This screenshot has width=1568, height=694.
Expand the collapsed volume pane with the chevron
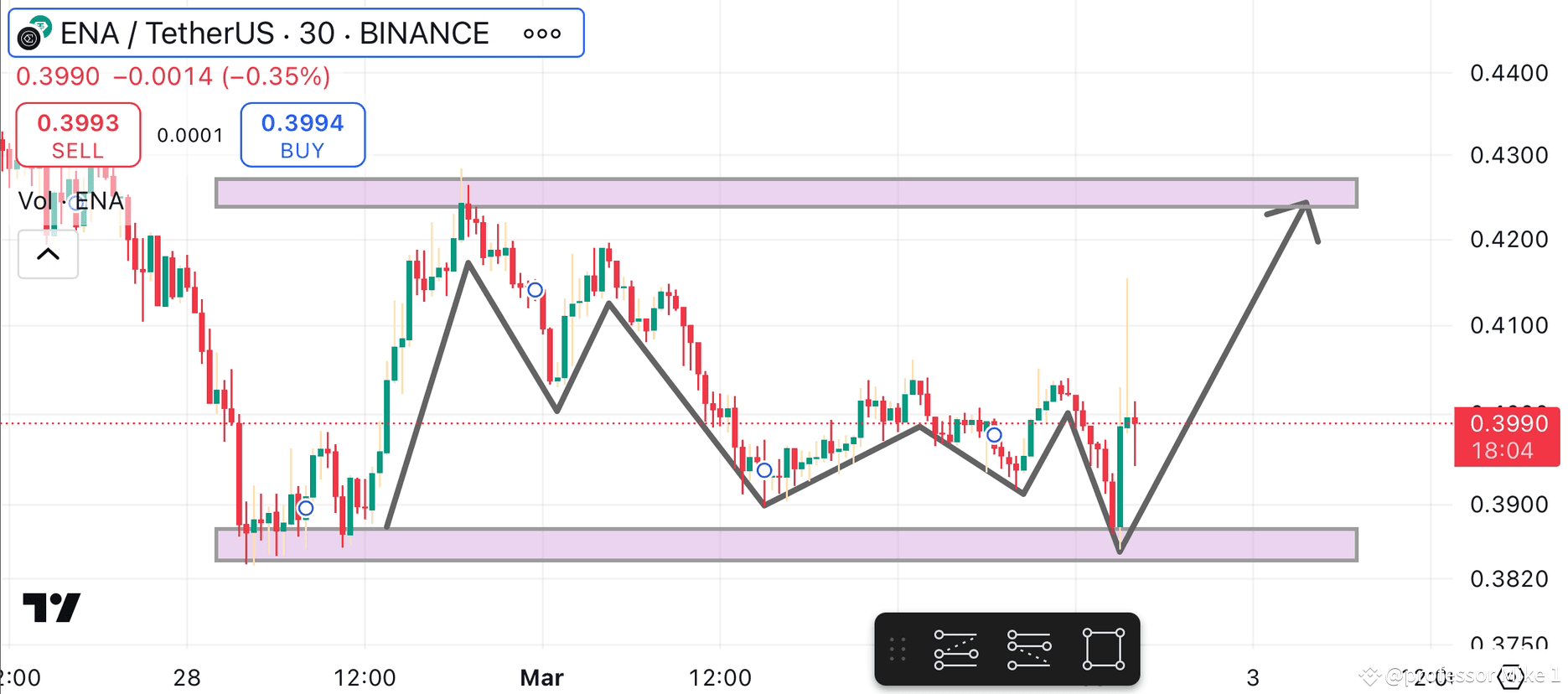tap(48, 254)
